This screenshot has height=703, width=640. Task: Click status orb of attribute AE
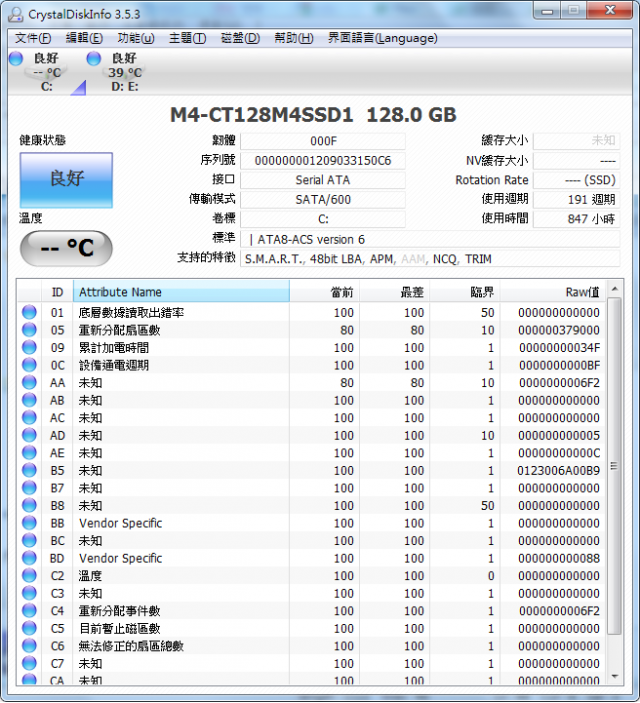click(29, 452)
